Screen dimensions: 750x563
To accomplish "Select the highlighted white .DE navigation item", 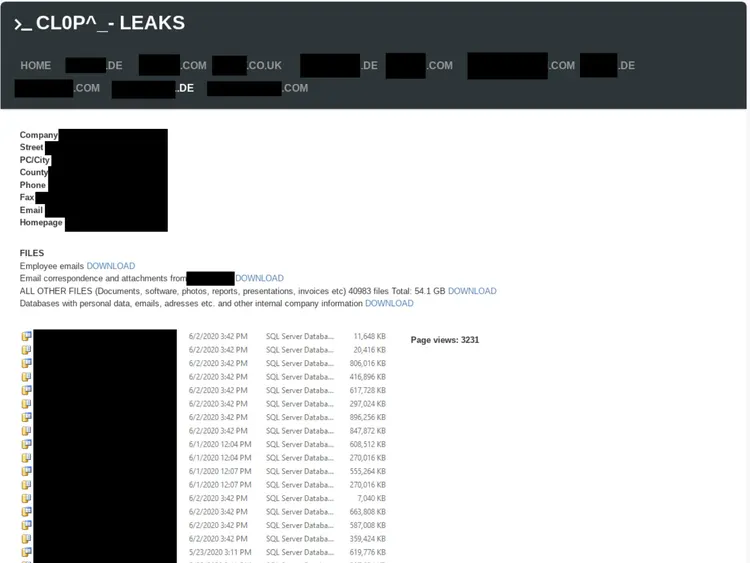I will coord(153,88).
